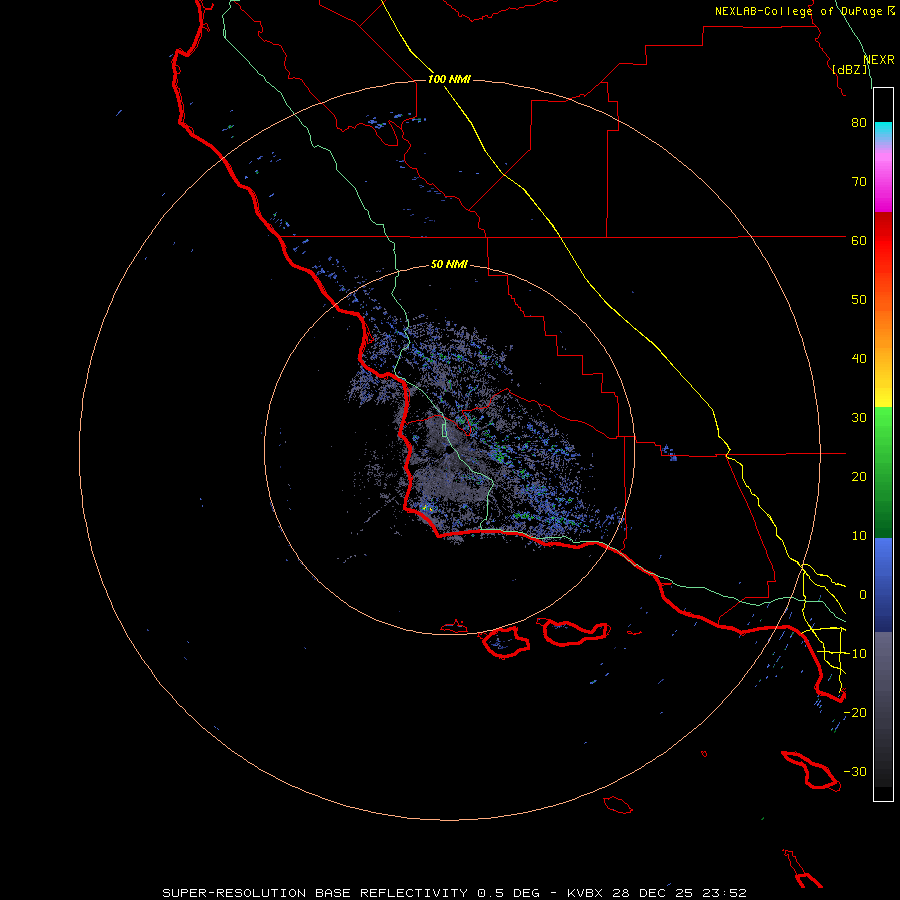Click the NEXR label above color scale
This screenshot has height=900, width=900.
pos(879,60)
